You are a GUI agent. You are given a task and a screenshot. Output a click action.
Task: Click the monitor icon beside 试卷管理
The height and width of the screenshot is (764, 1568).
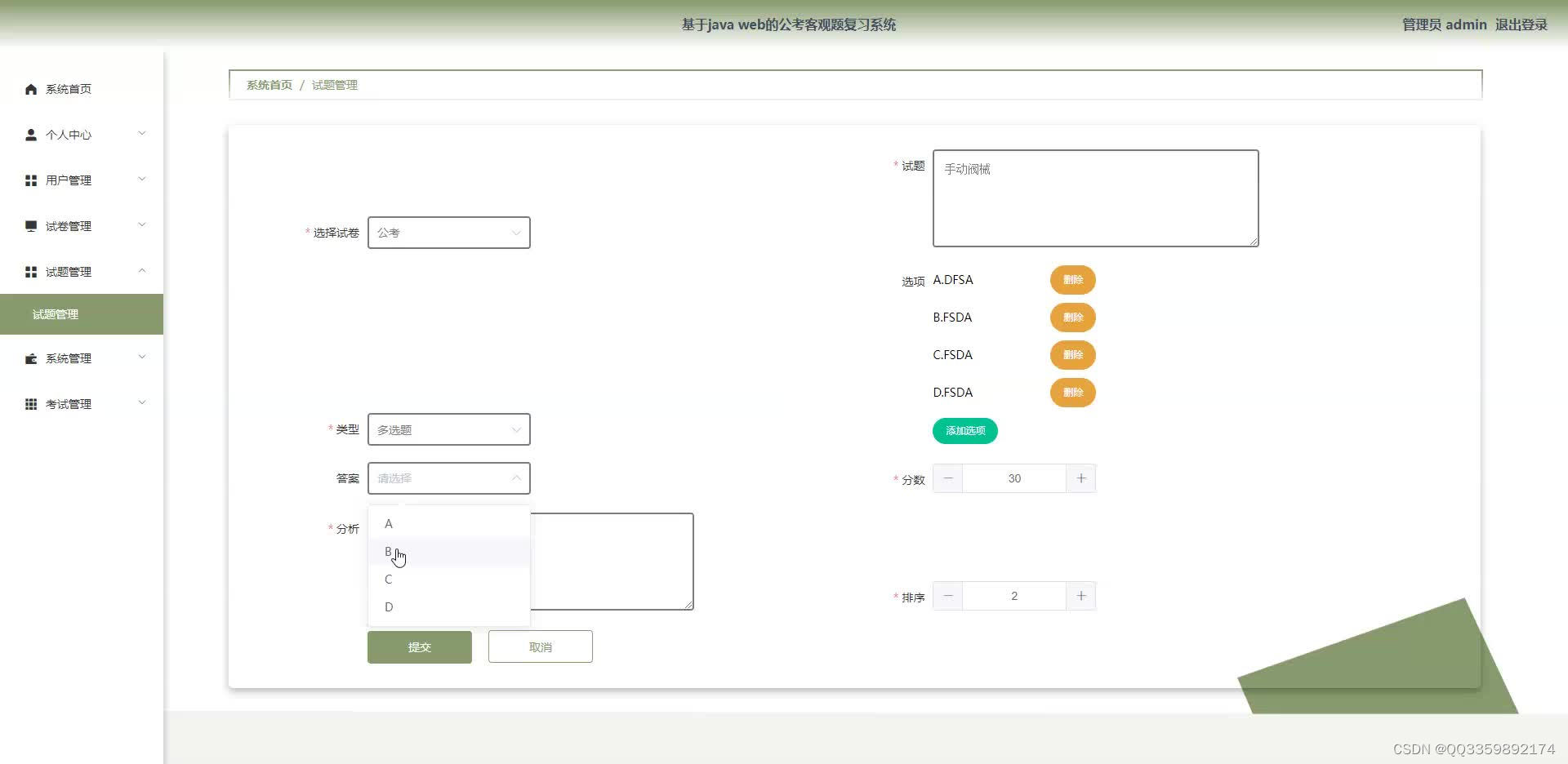[x=31, y=226]
